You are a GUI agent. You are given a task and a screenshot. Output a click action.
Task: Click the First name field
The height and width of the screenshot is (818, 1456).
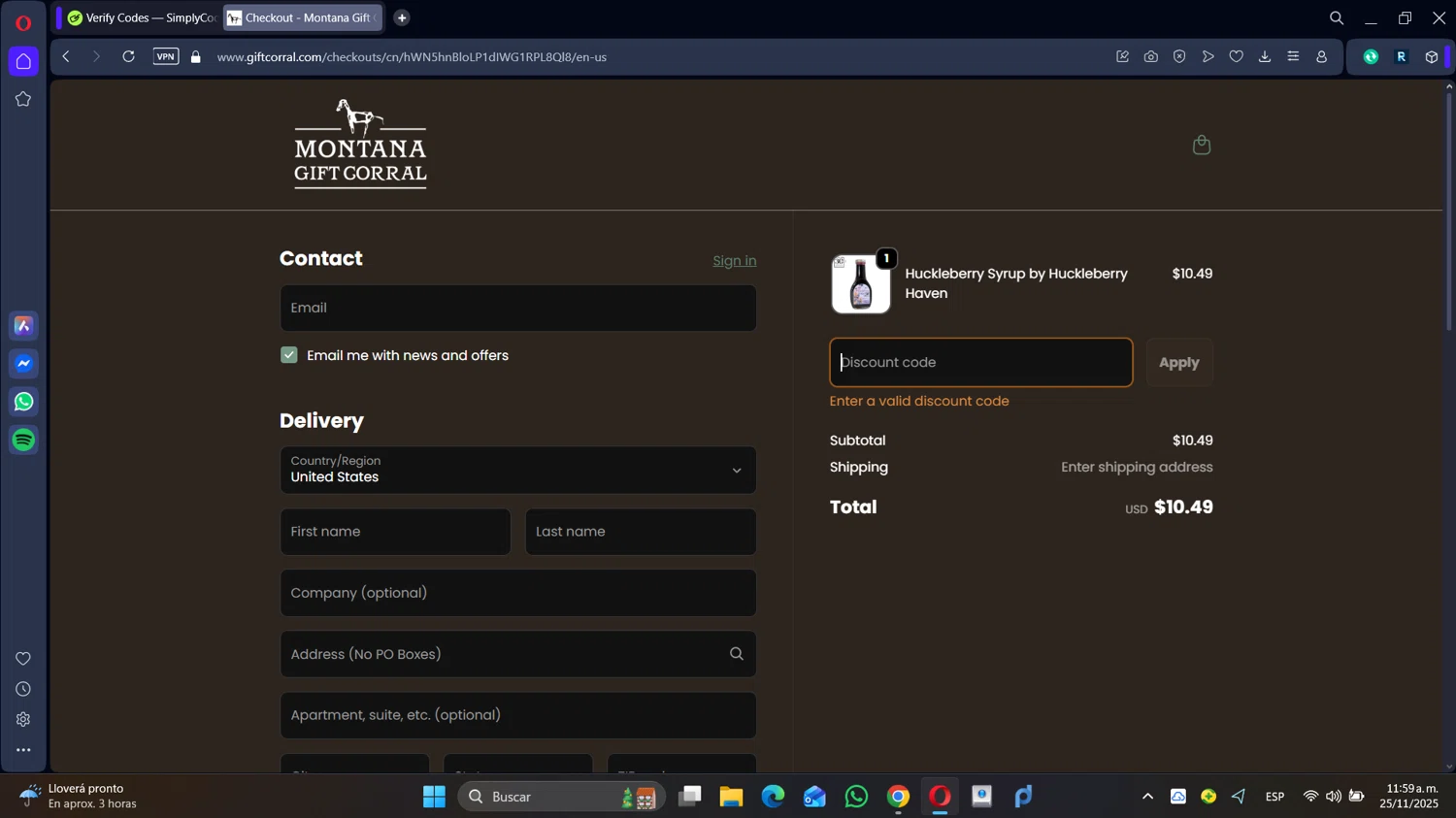395,532
